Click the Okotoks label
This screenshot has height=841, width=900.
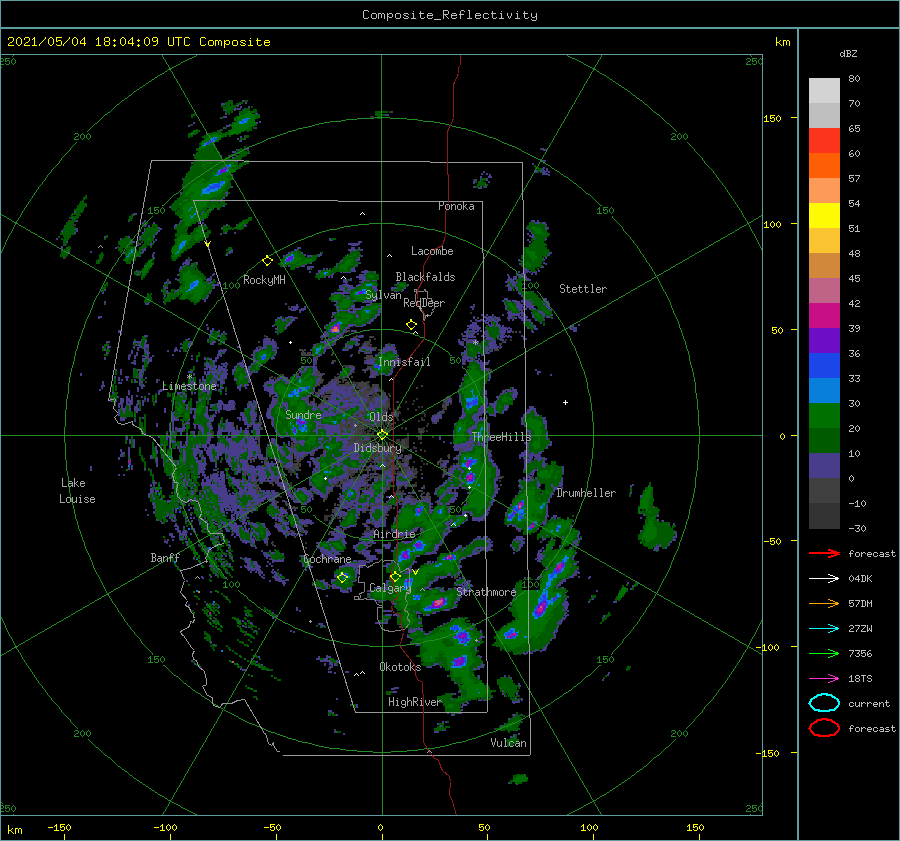pyautogui.click(x=400, y=666)
